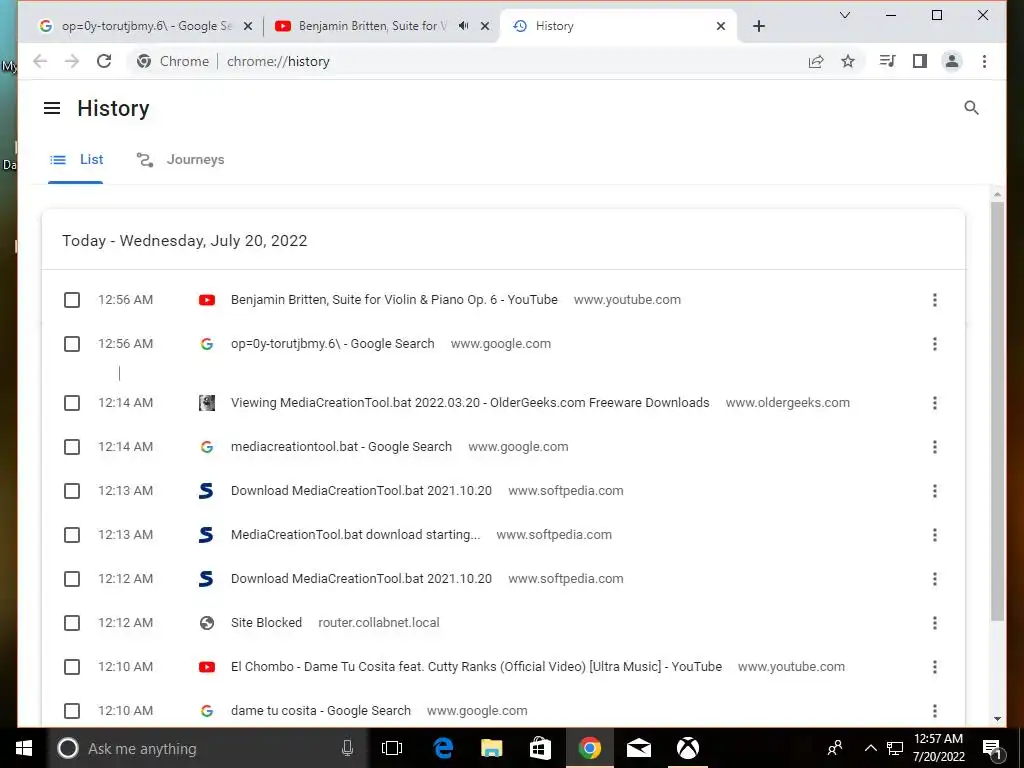Viewport: 1024px width, 768px height.
Task: Open actions menu for Benjamin Britten entry
Action: (935, 300)
